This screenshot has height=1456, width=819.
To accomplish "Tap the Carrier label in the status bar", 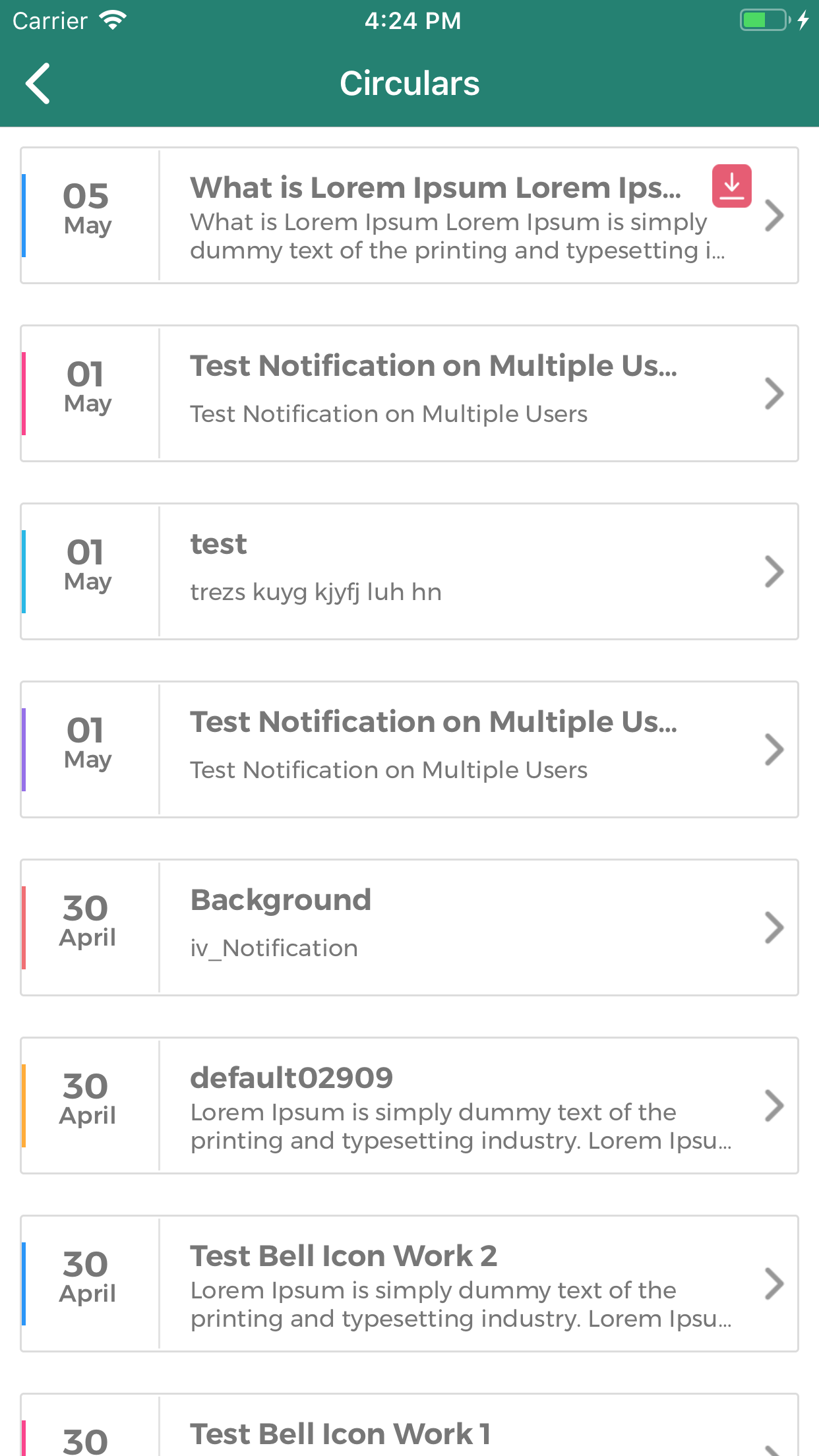I will pos(48,20).
